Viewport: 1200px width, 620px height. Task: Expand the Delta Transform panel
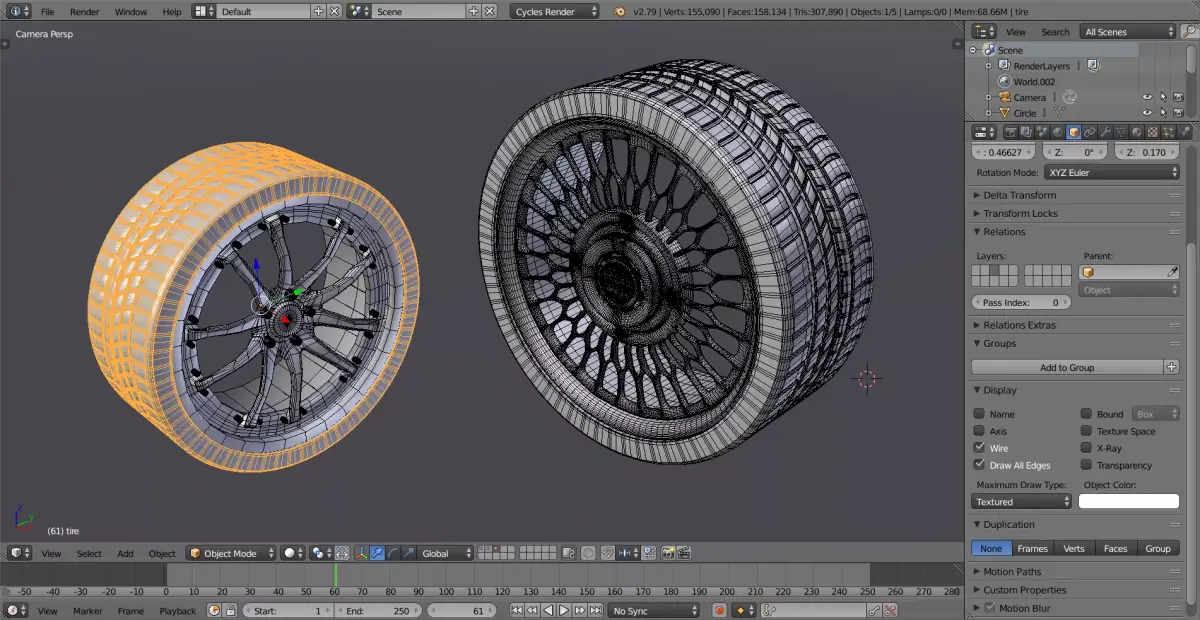coord(1019,195)
